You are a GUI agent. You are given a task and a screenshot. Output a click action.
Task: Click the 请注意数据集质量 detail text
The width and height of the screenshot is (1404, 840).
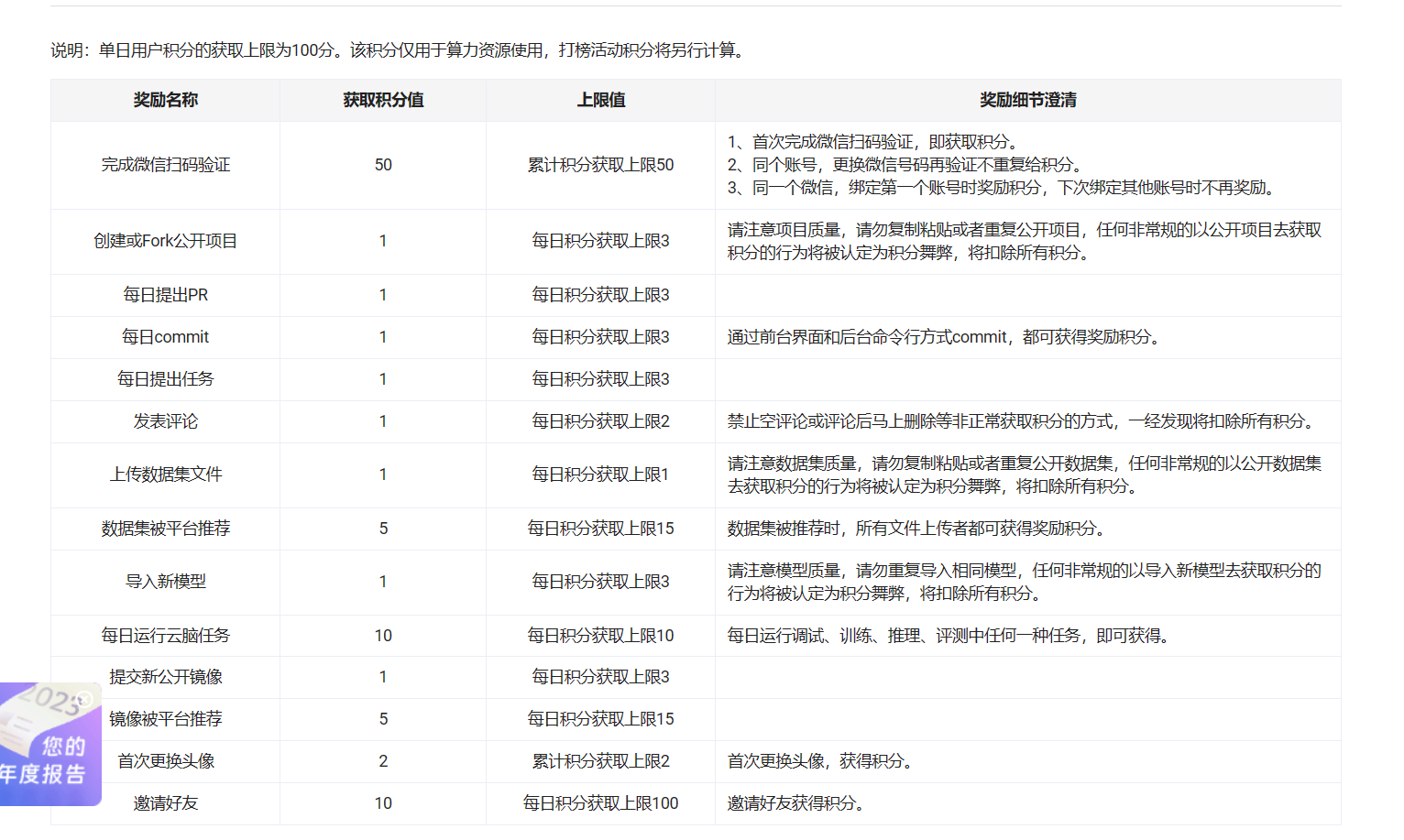click(1025, 475)
